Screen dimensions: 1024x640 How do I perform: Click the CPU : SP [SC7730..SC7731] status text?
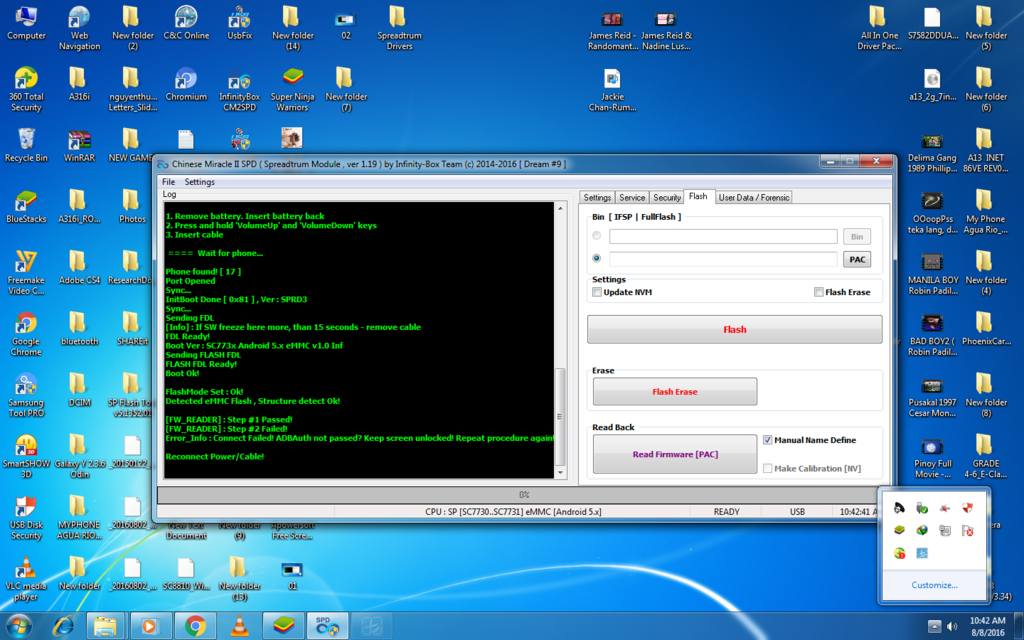(513, 512)
